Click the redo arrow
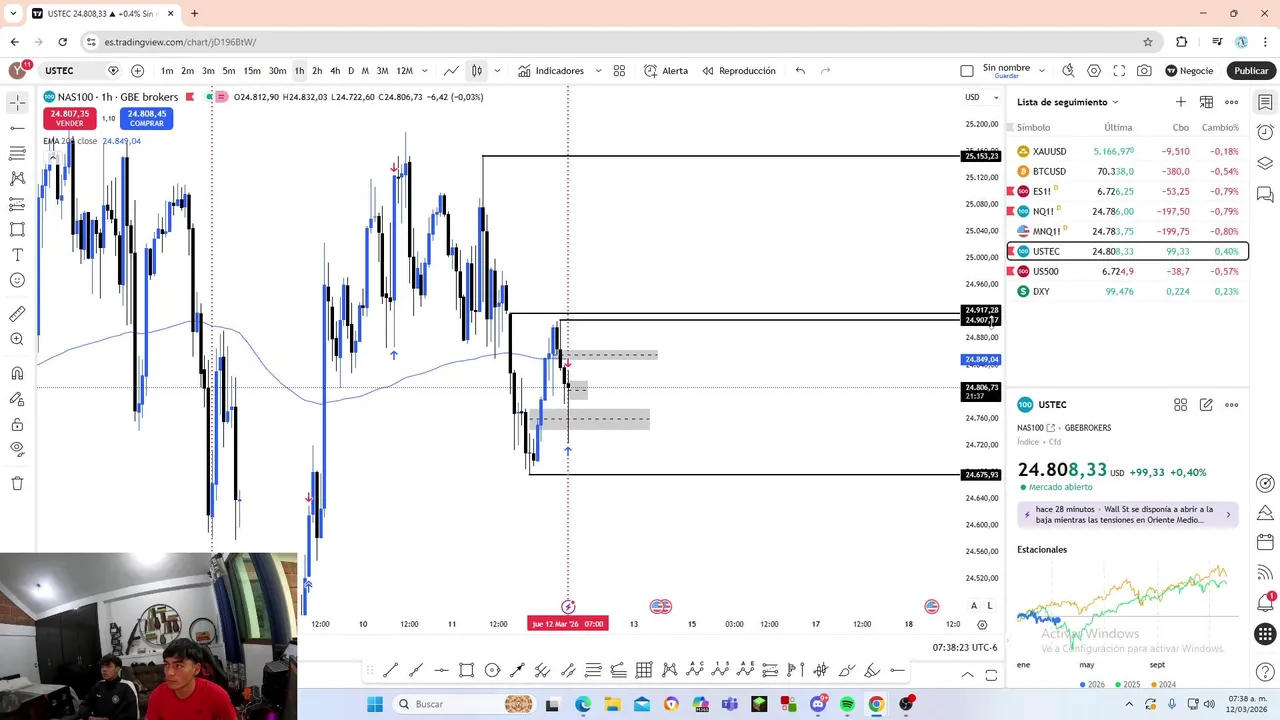The height and width of the screenshot is (720, 1280). (x=825, y=71)
